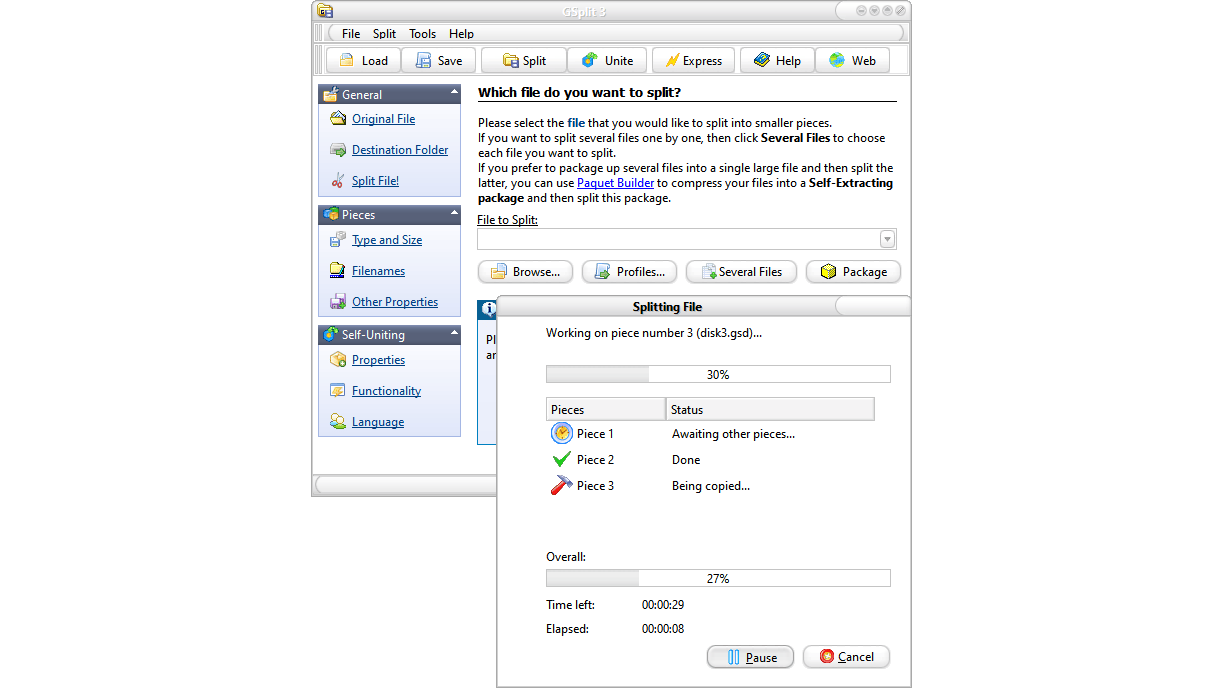
Task: Click the Original File icon in sidebar
Action: [338, 119]
